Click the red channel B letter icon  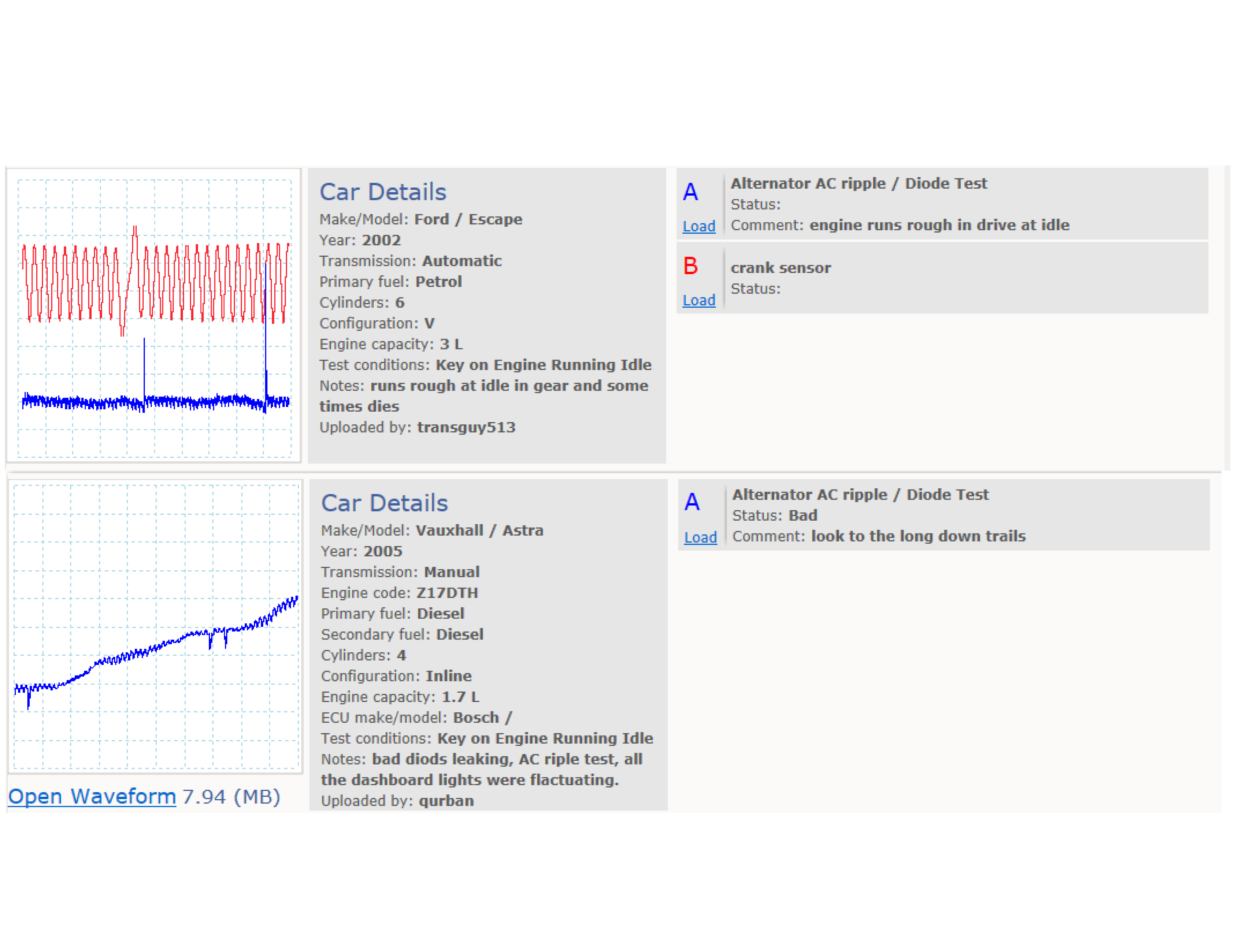point(690,266)
